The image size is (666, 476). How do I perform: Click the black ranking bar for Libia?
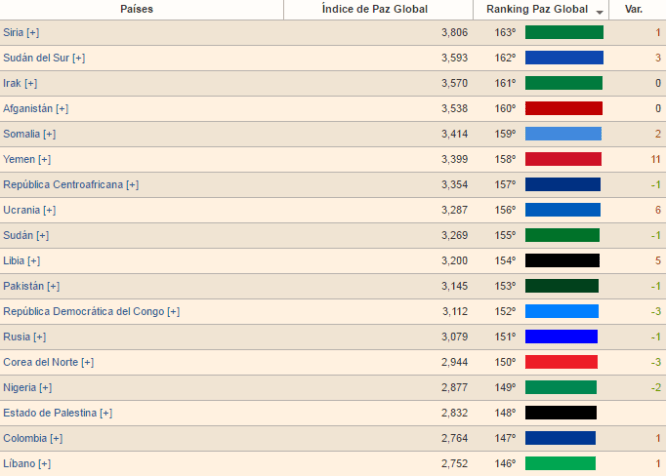click(x=562, y=261)
